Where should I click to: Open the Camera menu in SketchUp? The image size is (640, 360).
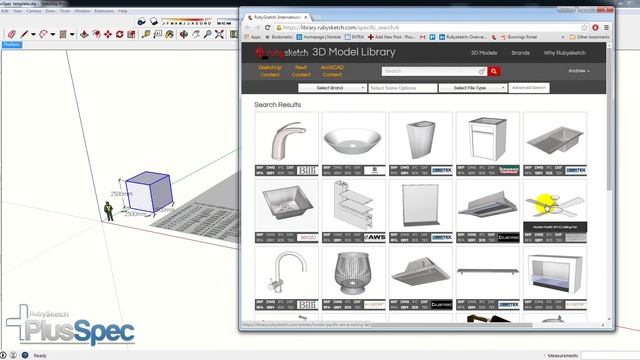(x=34, y=11)
